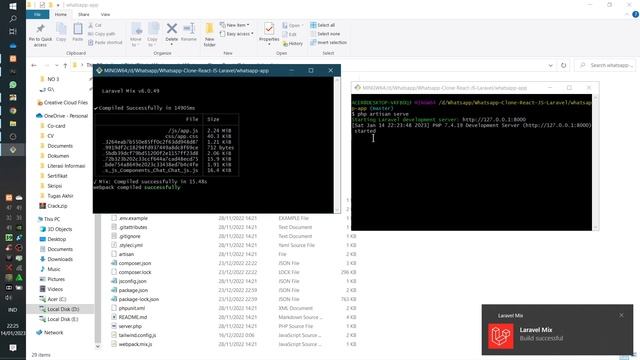The height and width of the screenshot is (360, 640).
Task: Open recent locations dropdown arrow
Action: [56, 65]
